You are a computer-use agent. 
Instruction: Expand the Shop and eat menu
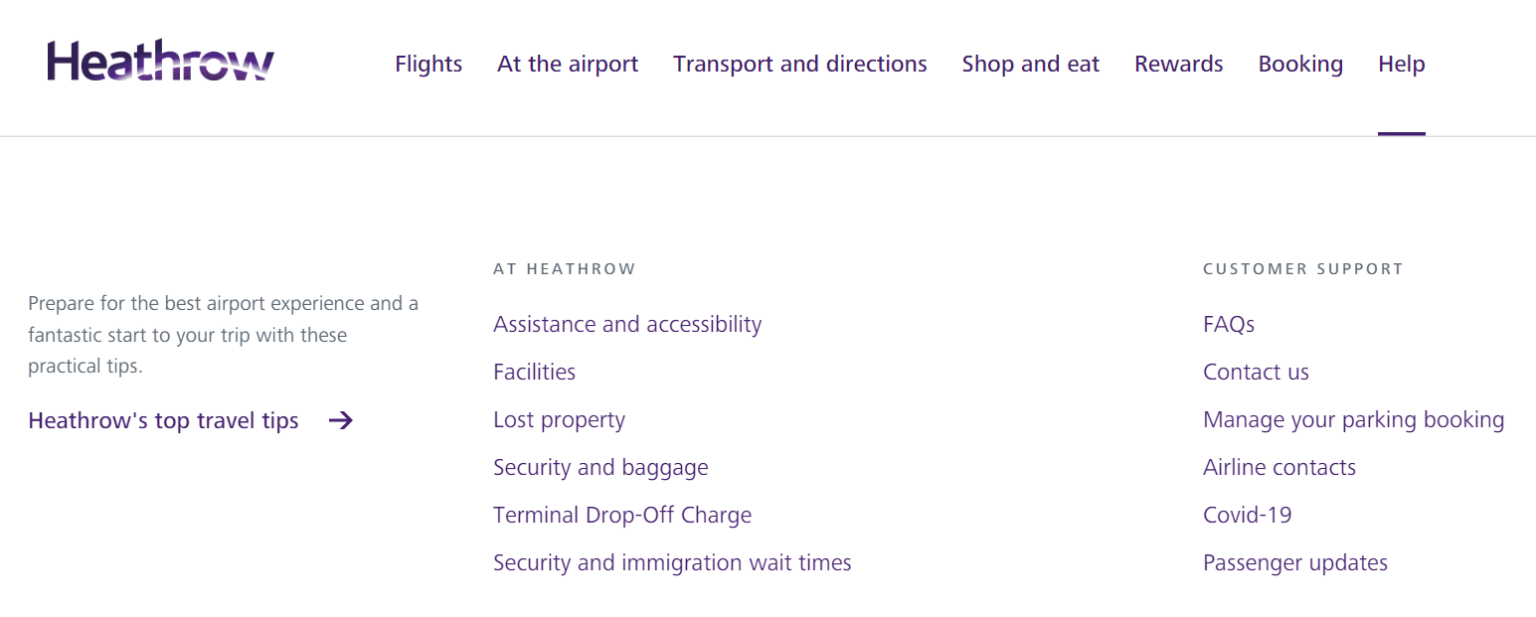(1030, 64)
